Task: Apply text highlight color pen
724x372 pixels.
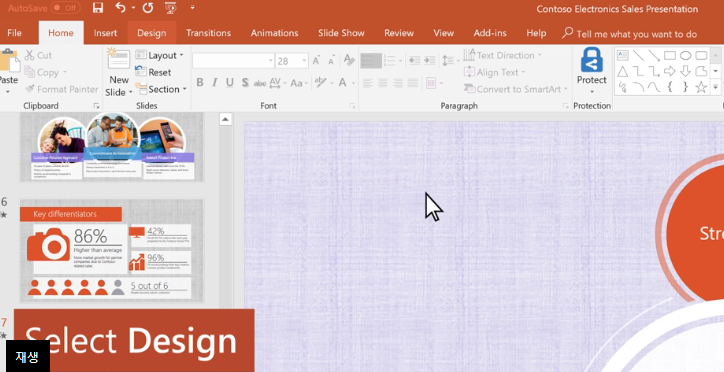Action: point(320,83)
